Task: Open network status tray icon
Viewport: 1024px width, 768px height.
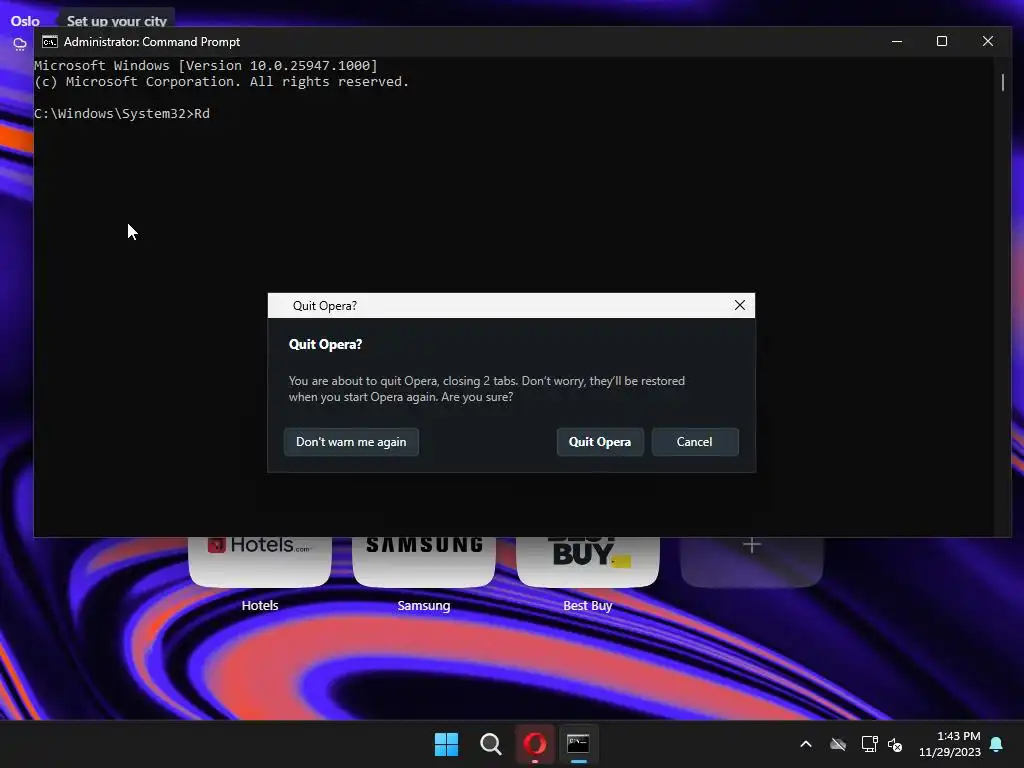Action: pyautogui.click(x=869, y=744)
